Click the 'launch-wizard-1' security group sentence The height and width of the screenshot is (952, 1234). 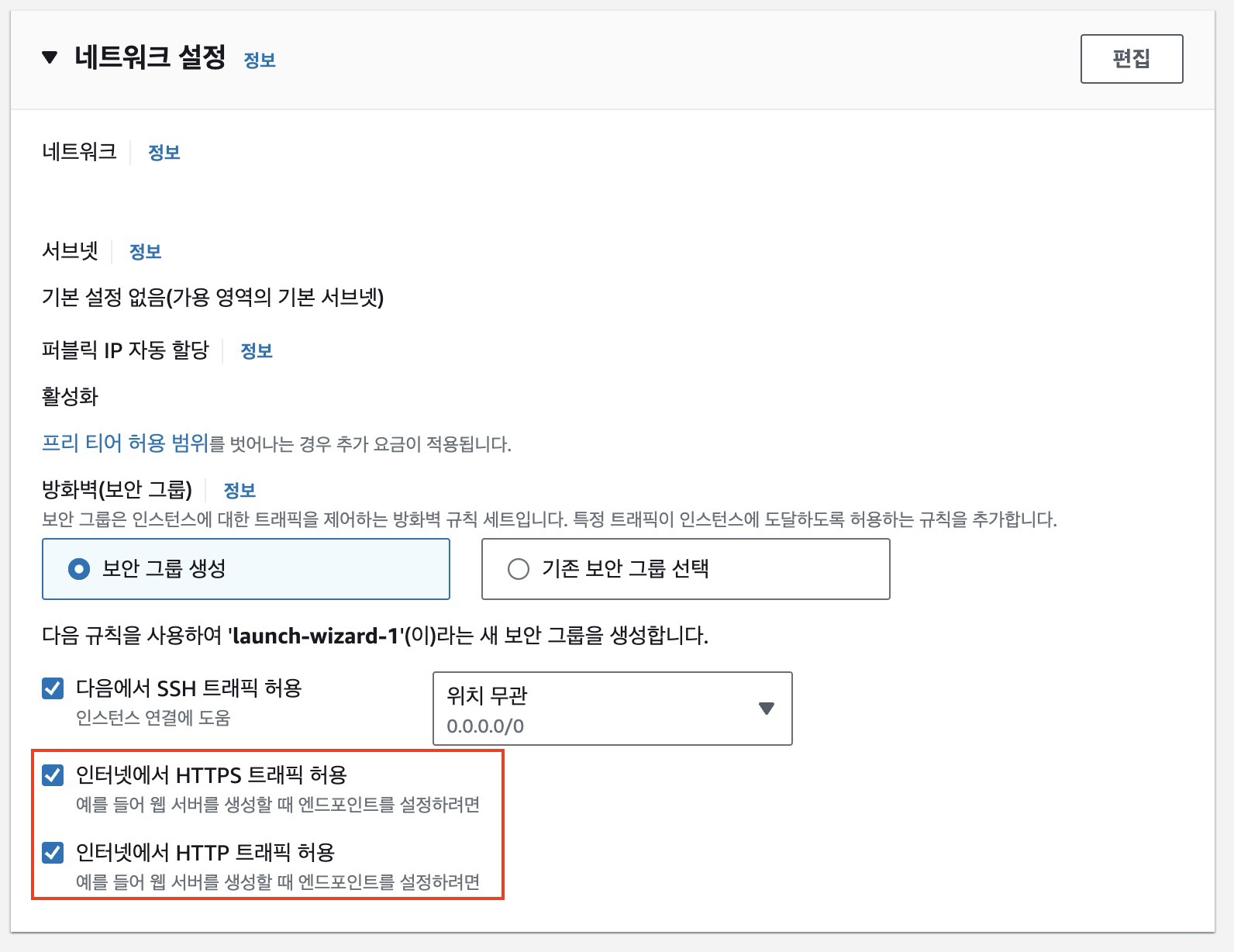click(x=375, y=636)
